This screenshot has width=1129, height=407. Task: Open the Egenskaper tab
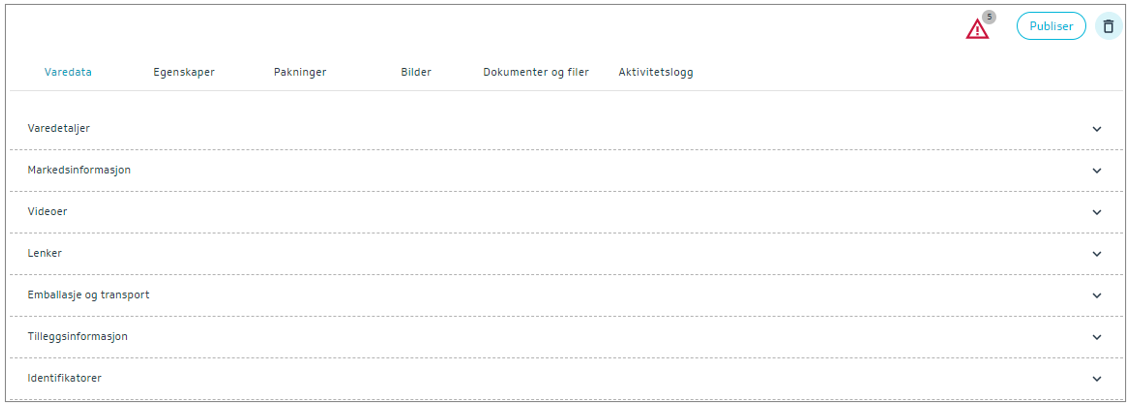184,72
